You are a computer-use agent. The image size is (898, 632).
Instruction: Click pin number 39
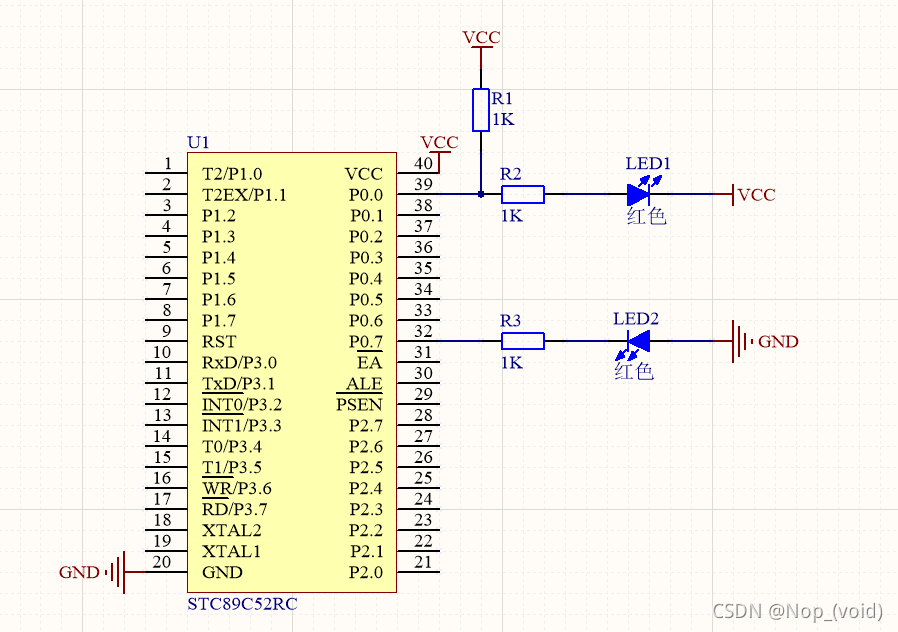423,184
